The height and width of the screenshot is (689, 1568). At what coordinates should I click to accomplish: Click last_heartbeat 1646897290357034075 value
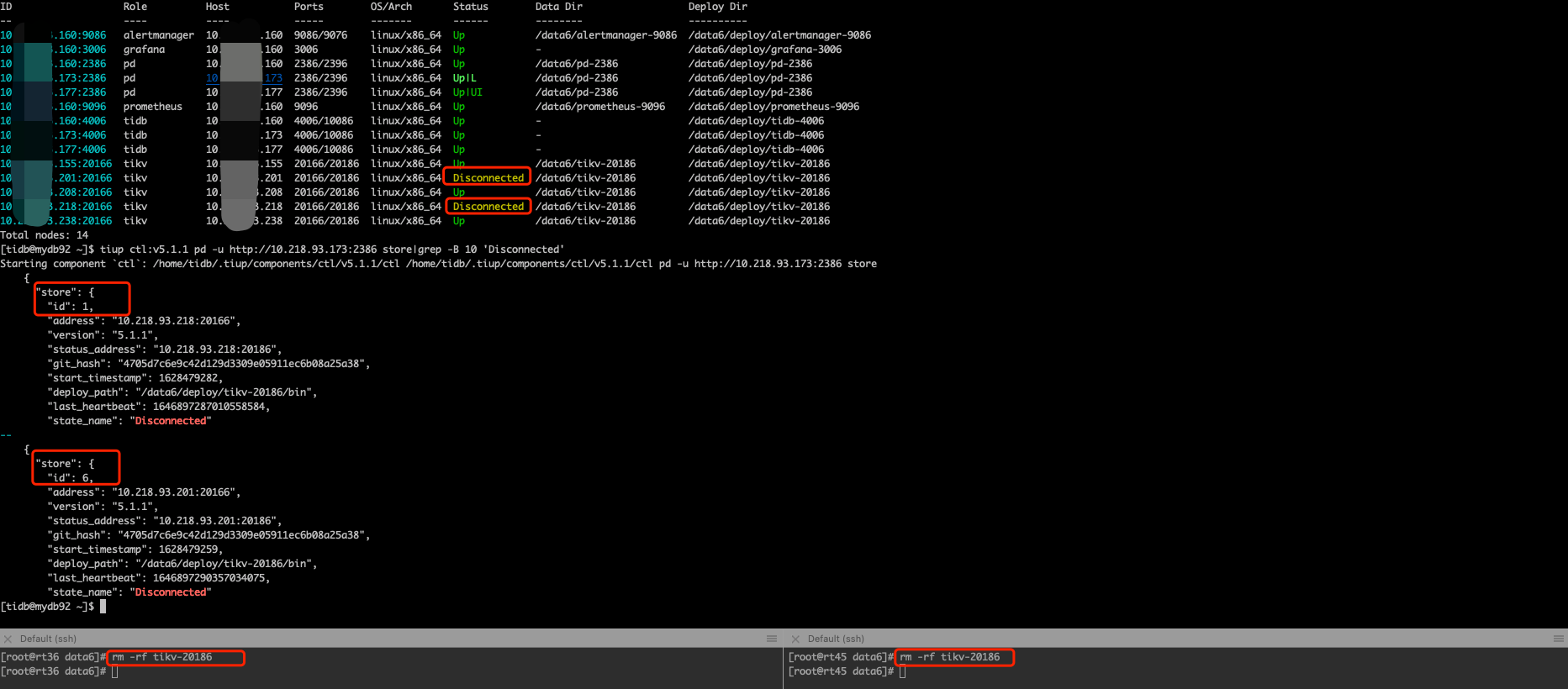coord(209,578)
